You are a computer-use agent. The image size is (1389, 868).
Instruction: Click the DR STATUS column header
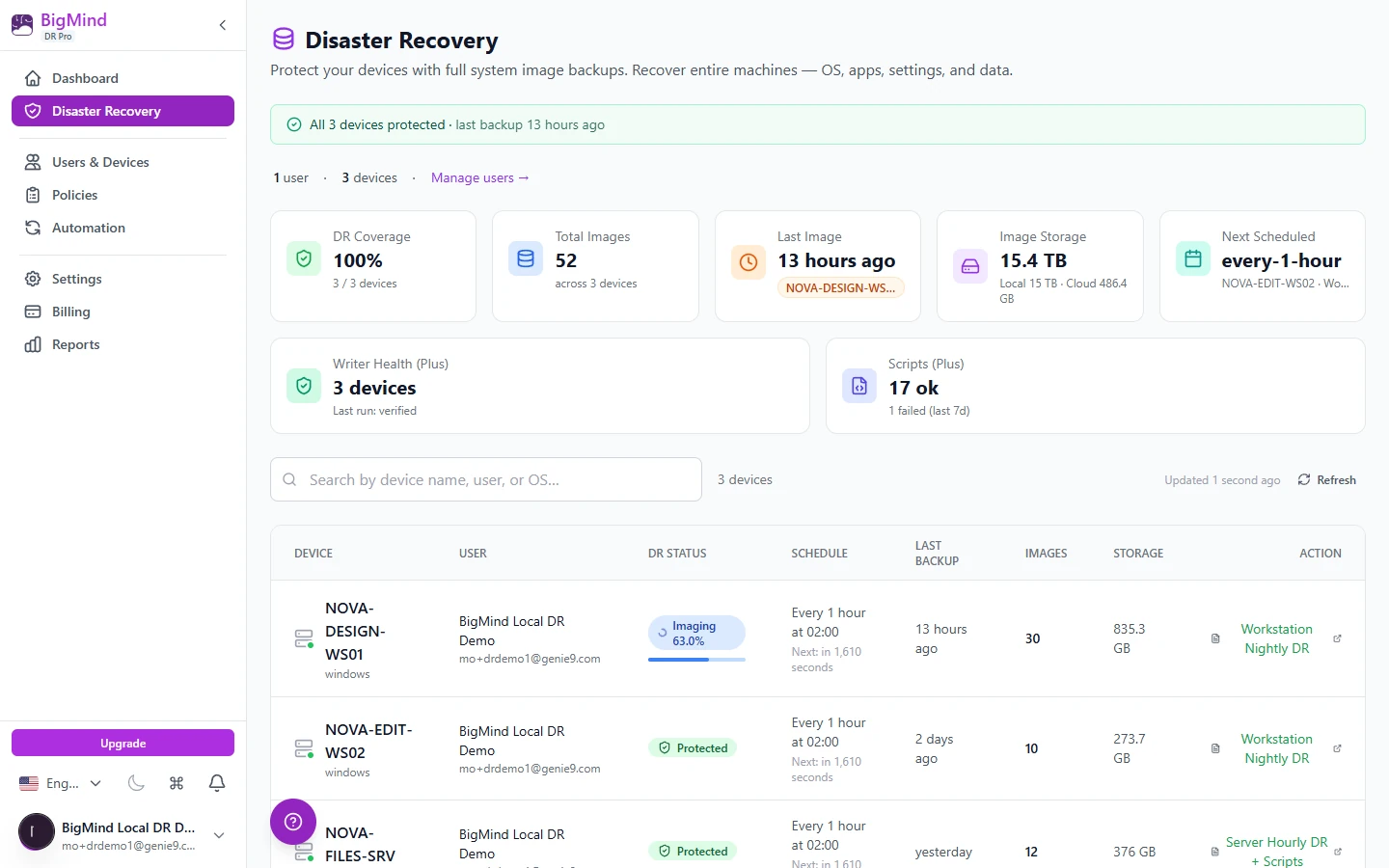click(677, 554)
